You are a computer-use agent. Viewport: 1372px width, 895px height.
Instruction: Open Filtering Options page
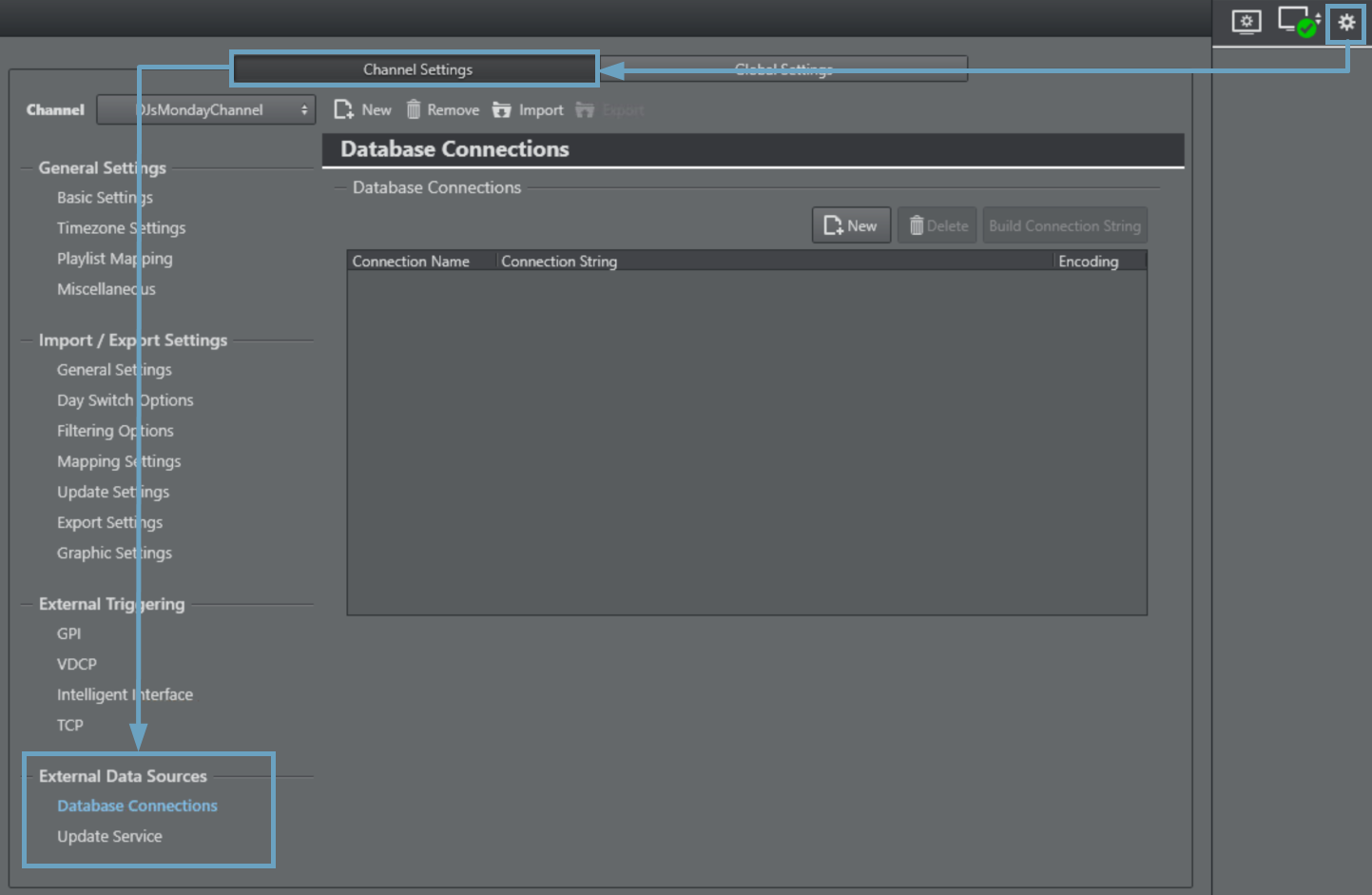click(x=115, y=431)
